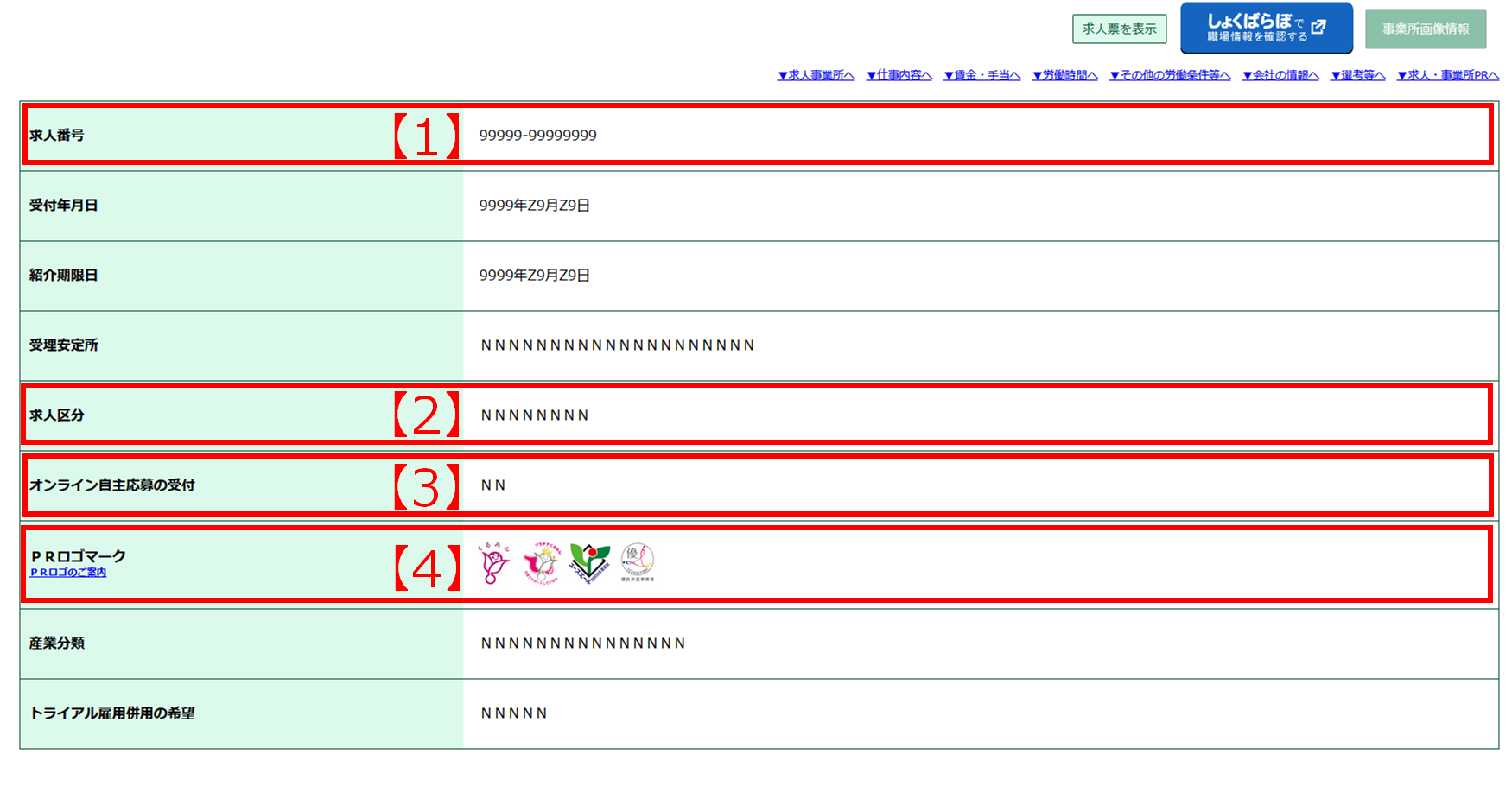
Task: Click the オンライン自主応募の受付 value NN
Action: click(493, 485)
